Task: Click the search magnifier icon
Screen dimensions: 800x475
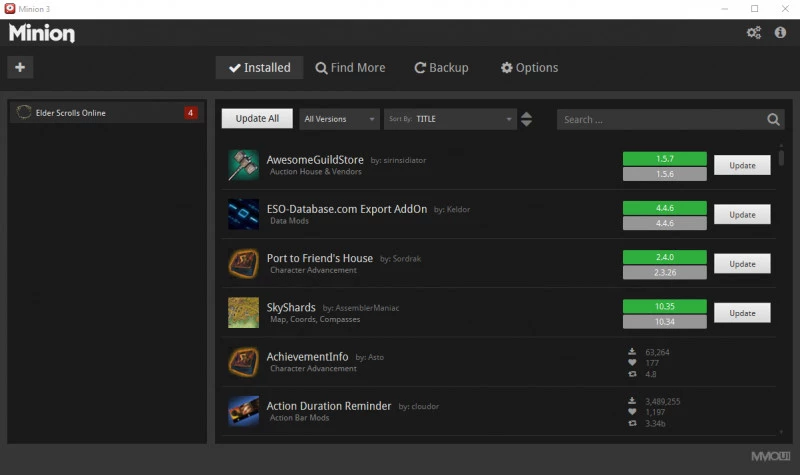Action: click(x=773, y=119)
